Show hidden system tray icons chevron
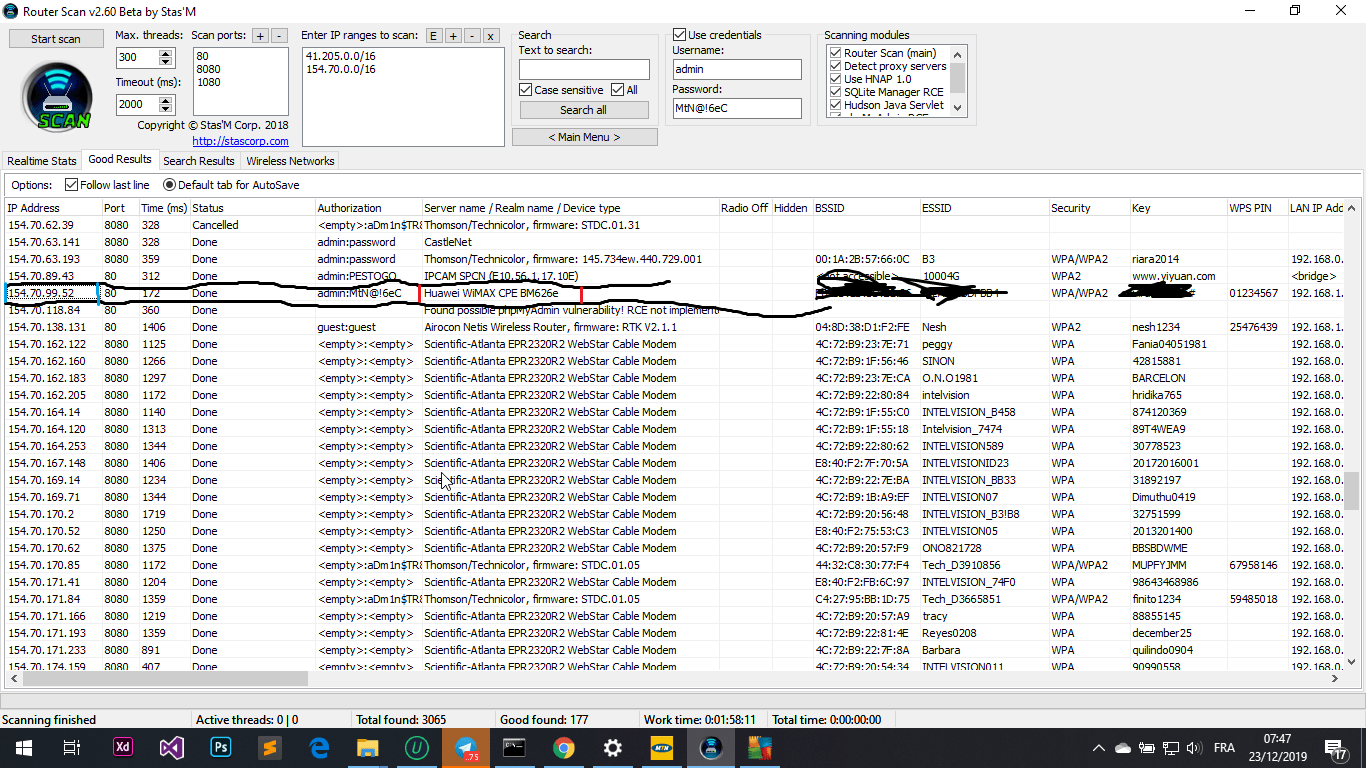 point(1099,748)
